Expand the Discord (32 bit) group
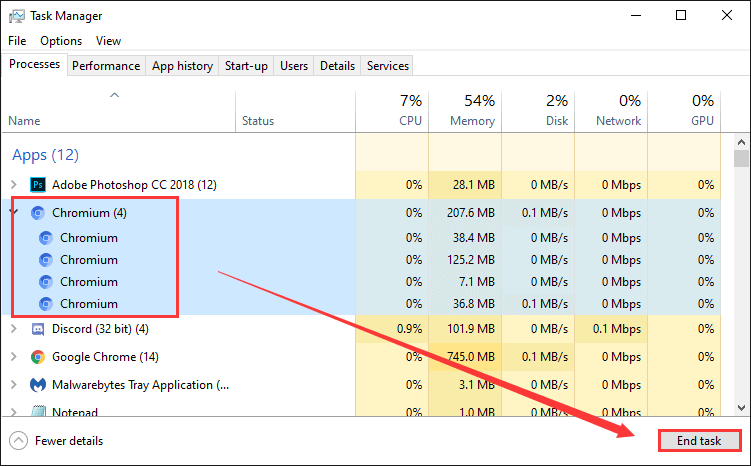The height and width of the screenshot is (466, 751). [14, 329]
